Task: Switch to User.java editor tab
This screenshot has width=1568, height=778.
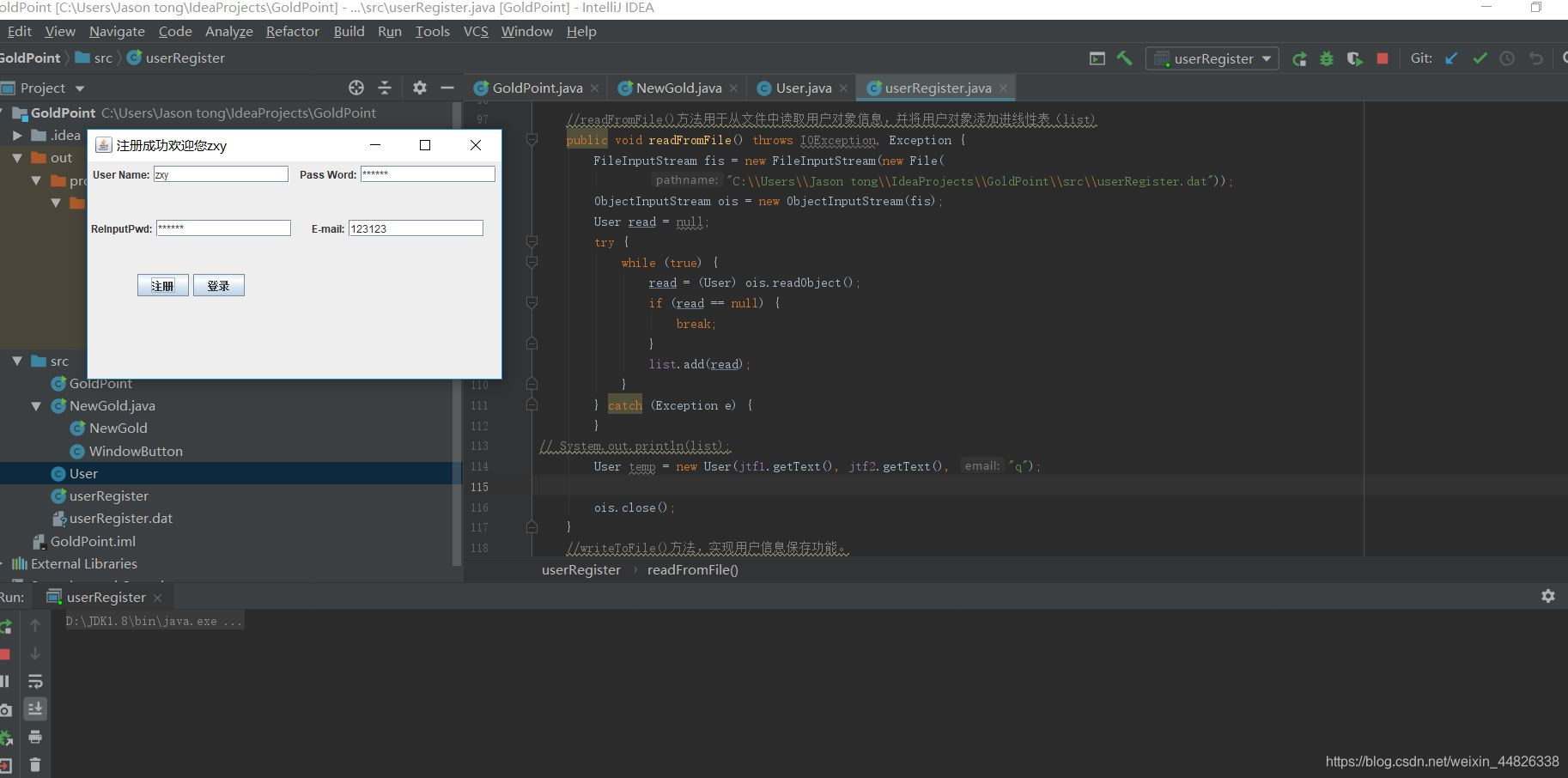Action: click(804, 88)
